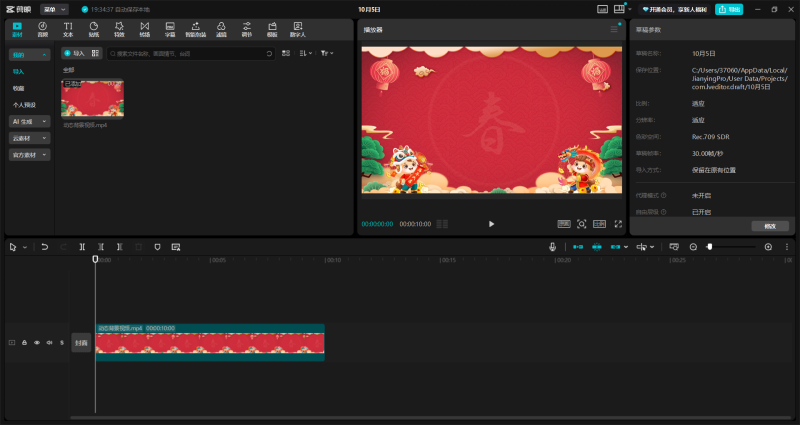This screenshot has width=800, height=425.
Task: Switch media view with the grid/list icon
Action: [286, 53]
